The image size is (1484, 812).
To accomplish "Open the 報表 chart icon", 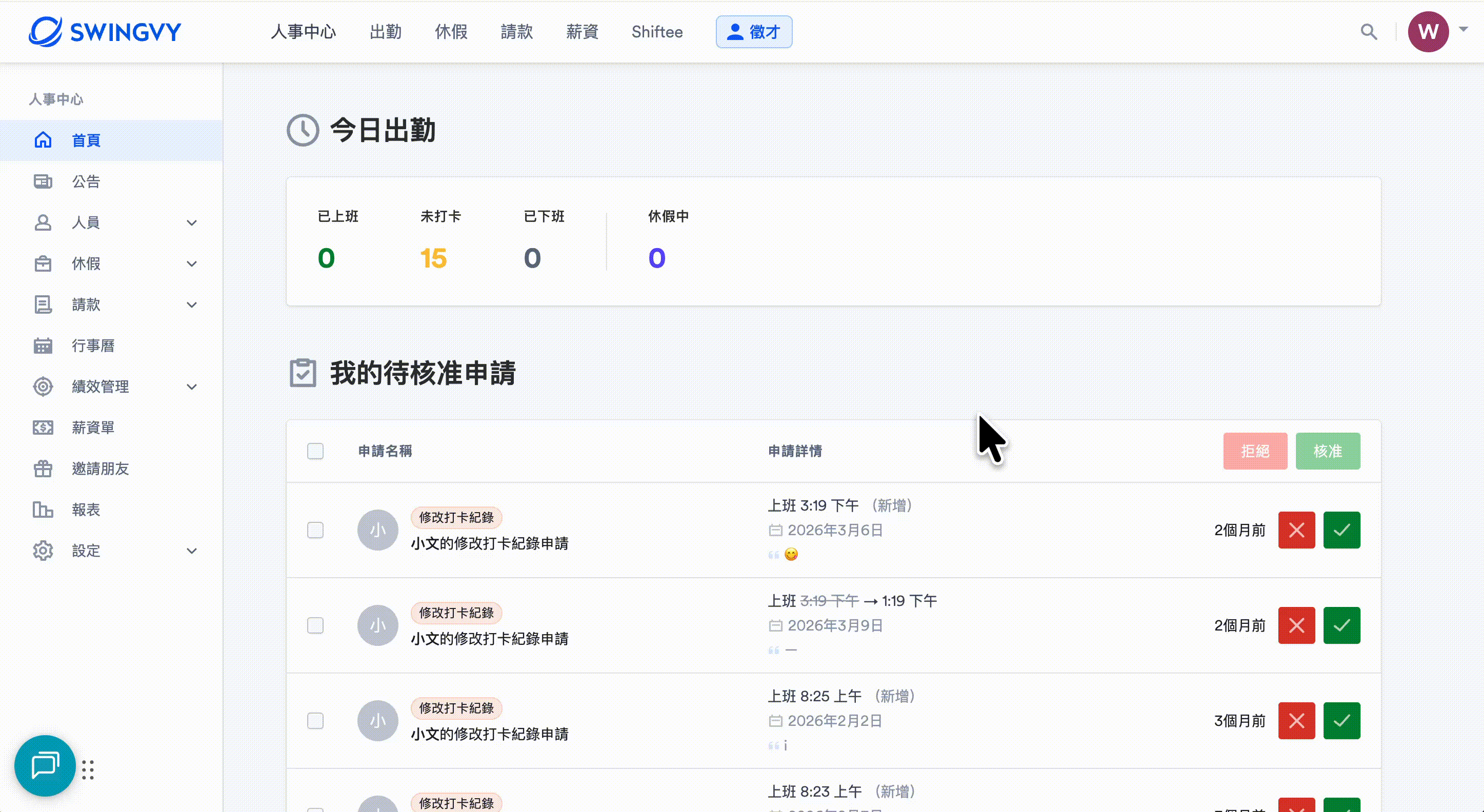I will pyautogui.click(x=43, y=510).
